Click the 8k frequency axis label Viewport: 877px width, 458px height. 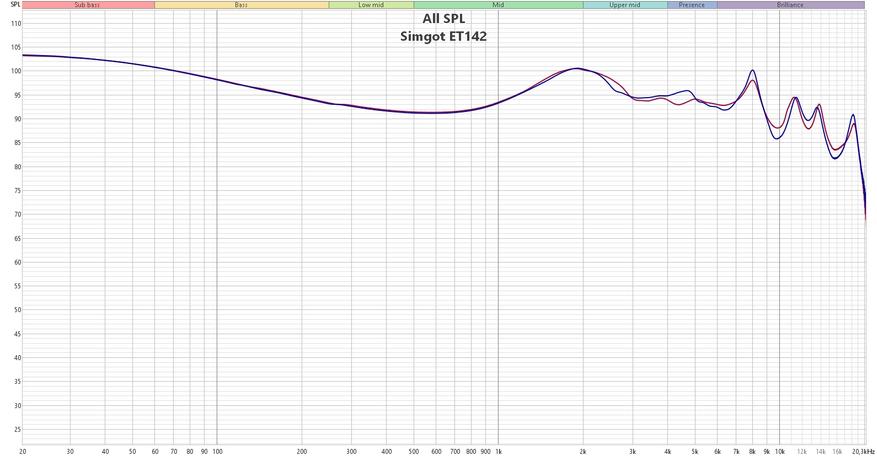pyautogui.click(x=752, y=451)
